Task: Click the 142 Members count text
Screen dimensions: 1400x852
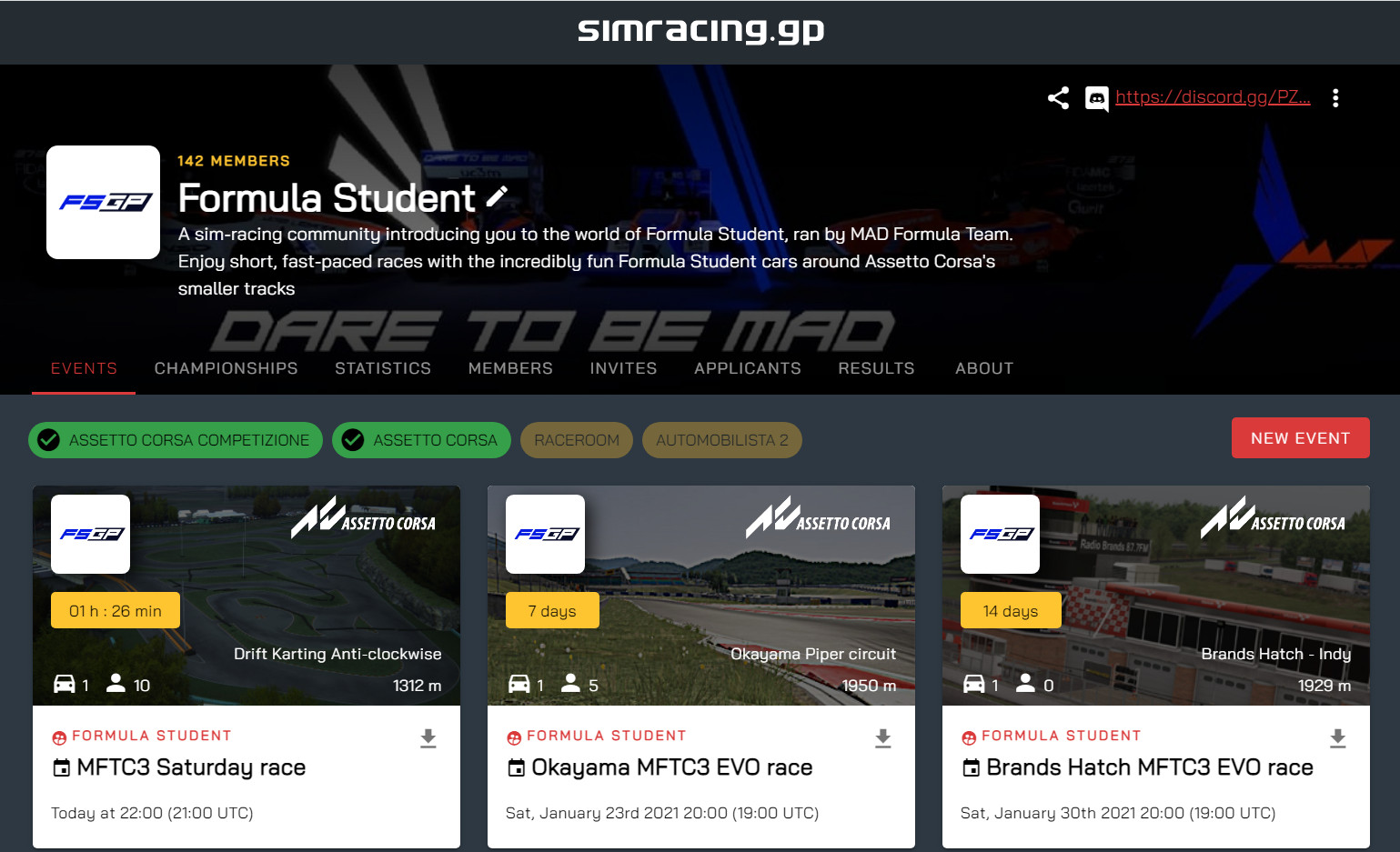Action: [234, 161]
